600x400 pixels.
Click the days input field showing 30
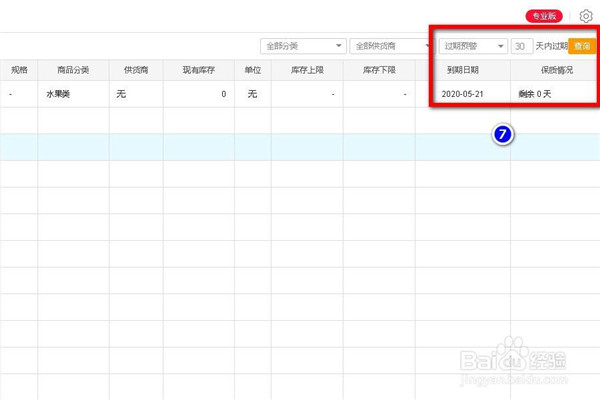[521, 46]
